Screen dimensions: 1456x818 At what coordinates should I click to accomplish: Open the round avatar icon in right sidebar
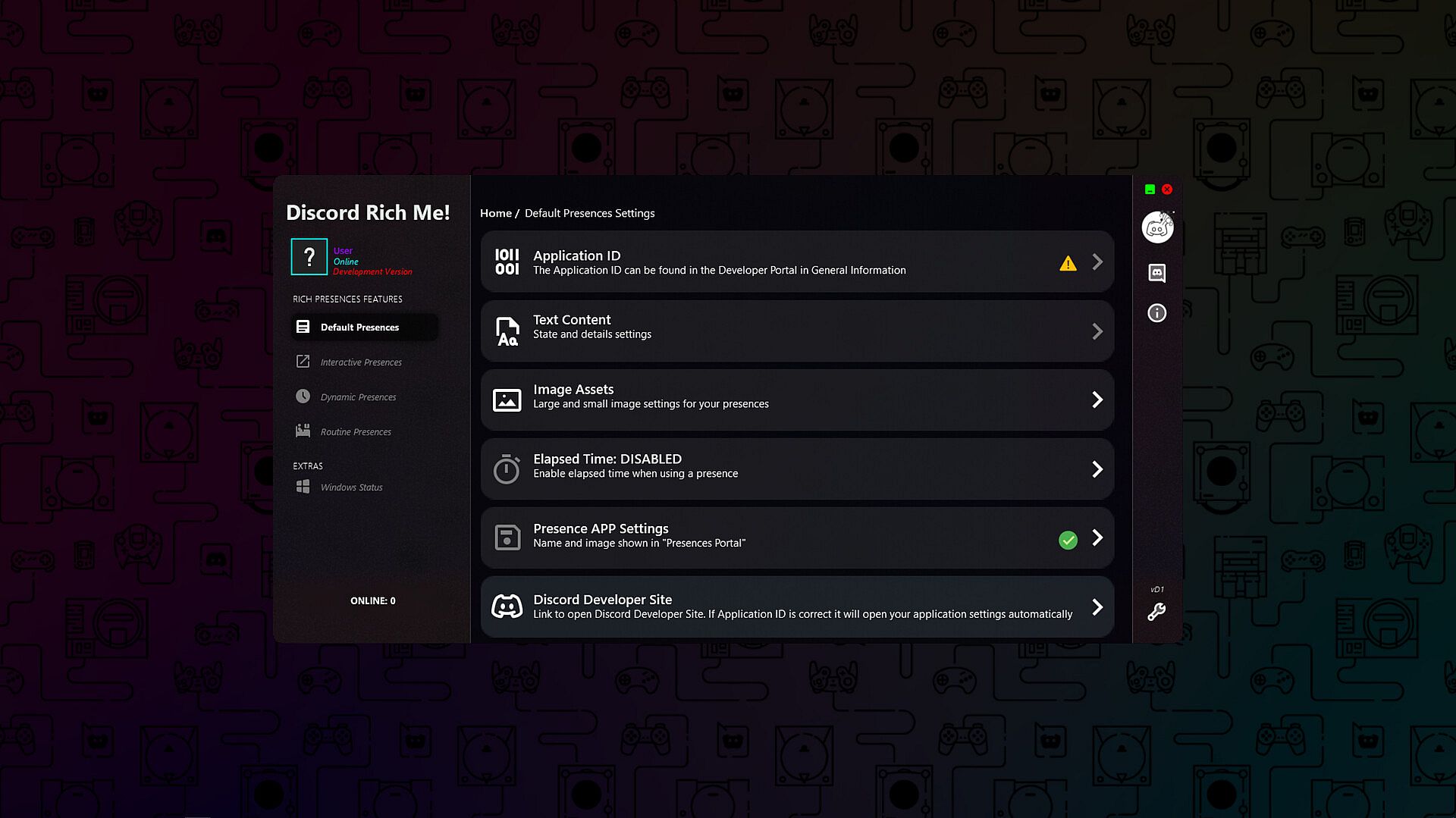pos(1157,227)
